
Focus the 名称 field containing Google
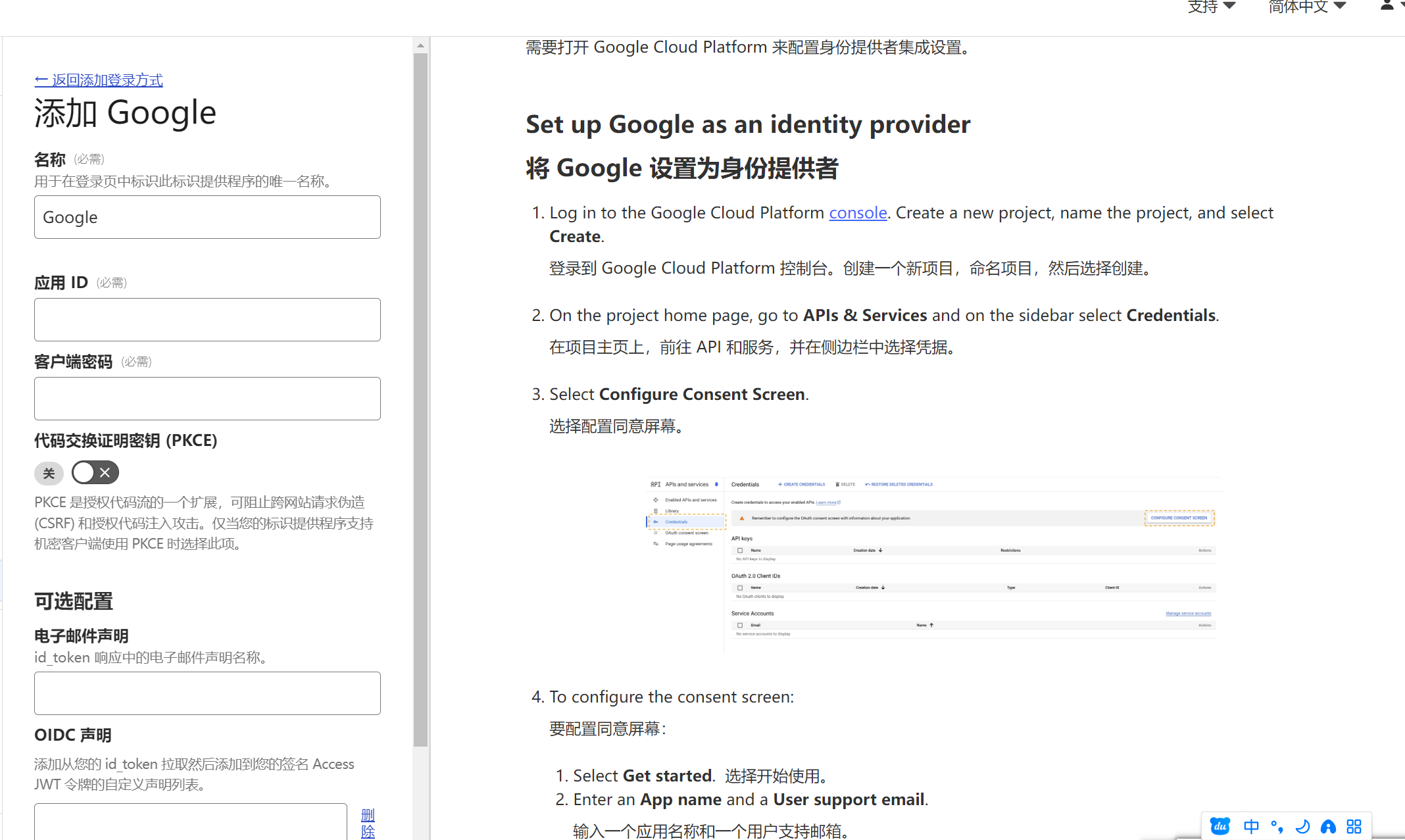pos(207,217)
